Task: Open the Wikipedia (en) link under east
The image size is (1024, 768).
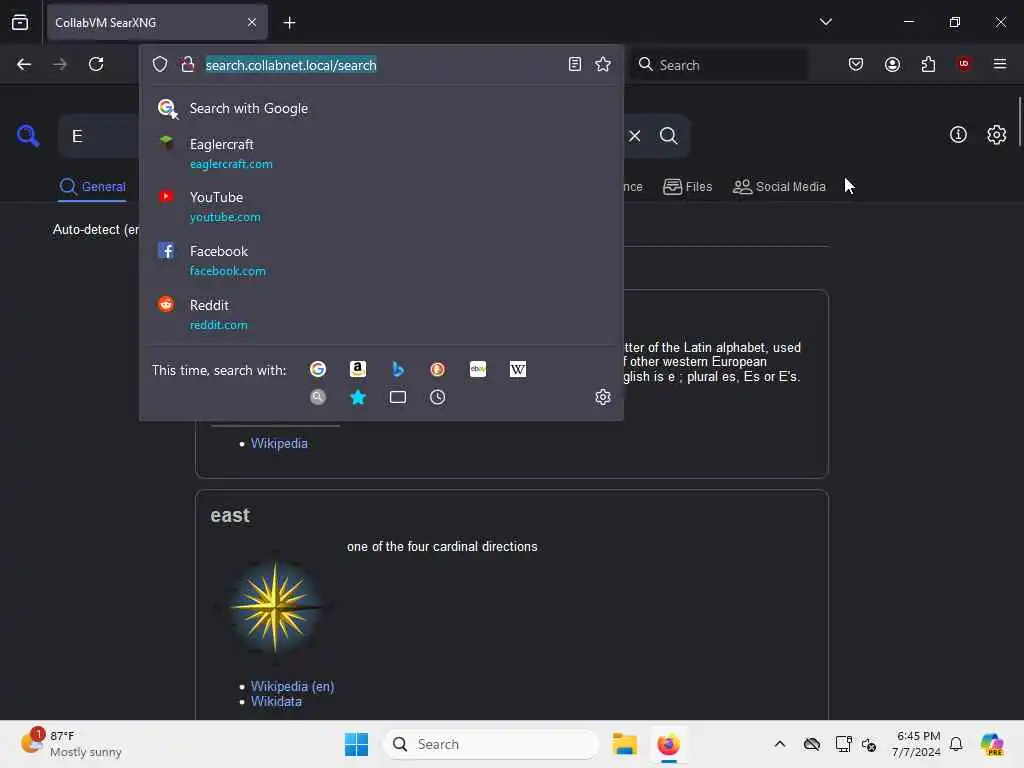Action: pos(292,686)
